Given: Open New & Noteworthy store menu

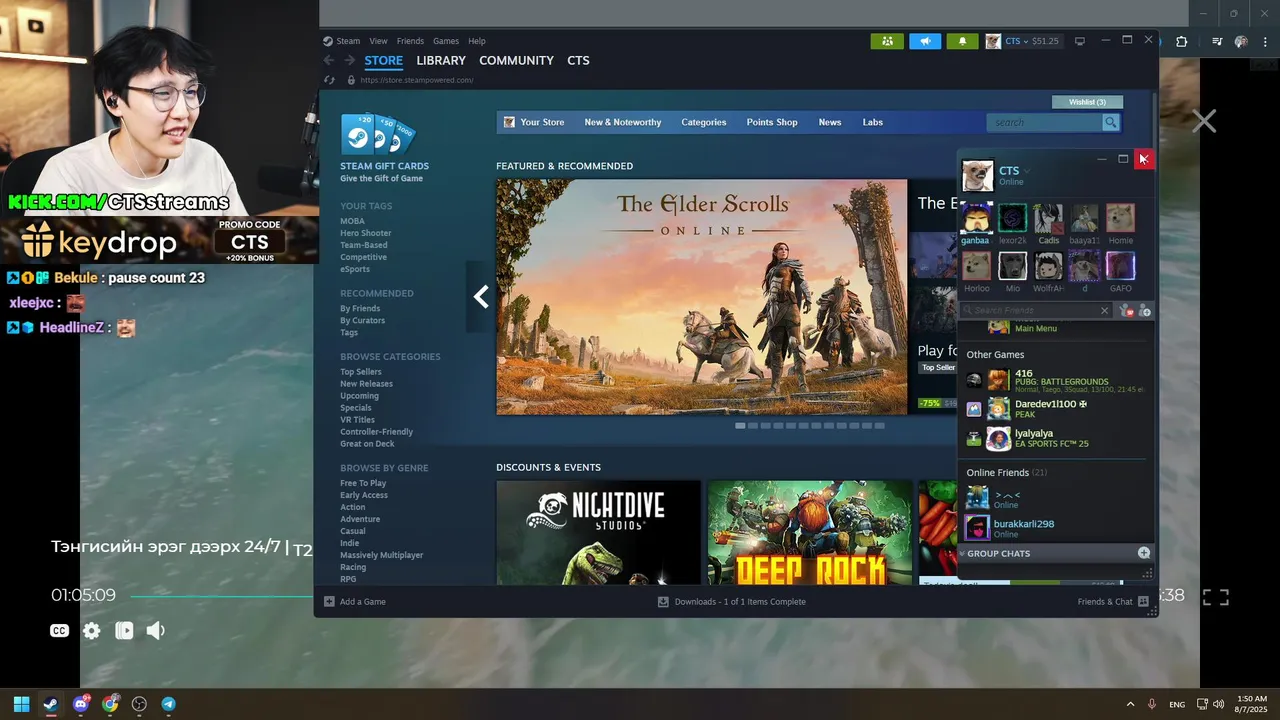Looking at the screenshot, I should (x=623, y=122).
